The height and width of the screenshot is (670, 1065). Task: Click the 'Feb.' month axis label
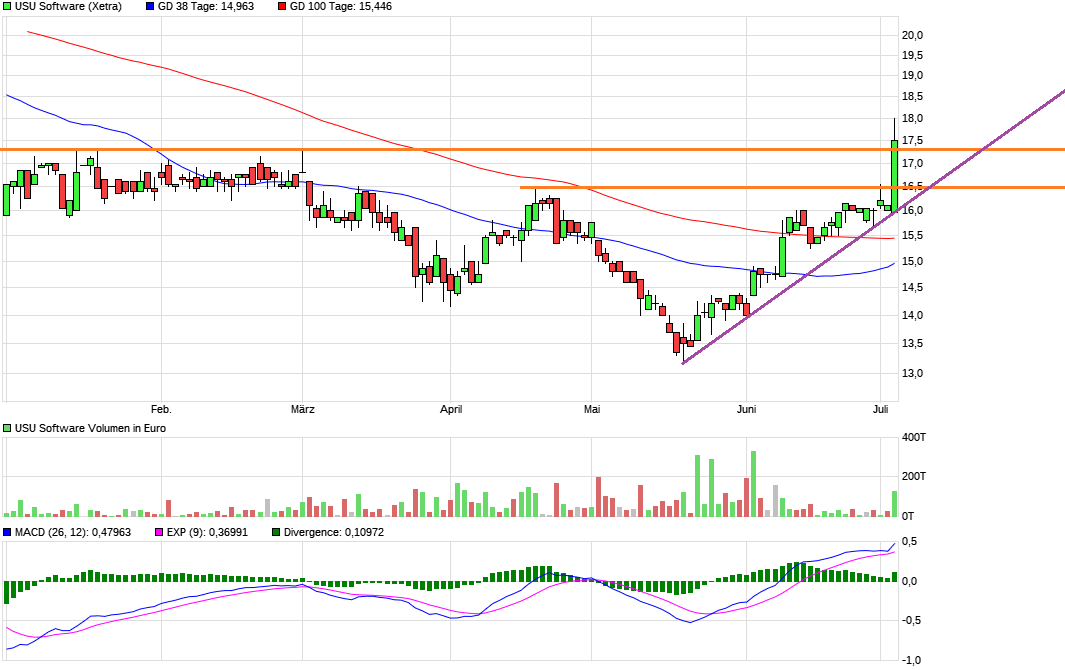pos(161,409)
